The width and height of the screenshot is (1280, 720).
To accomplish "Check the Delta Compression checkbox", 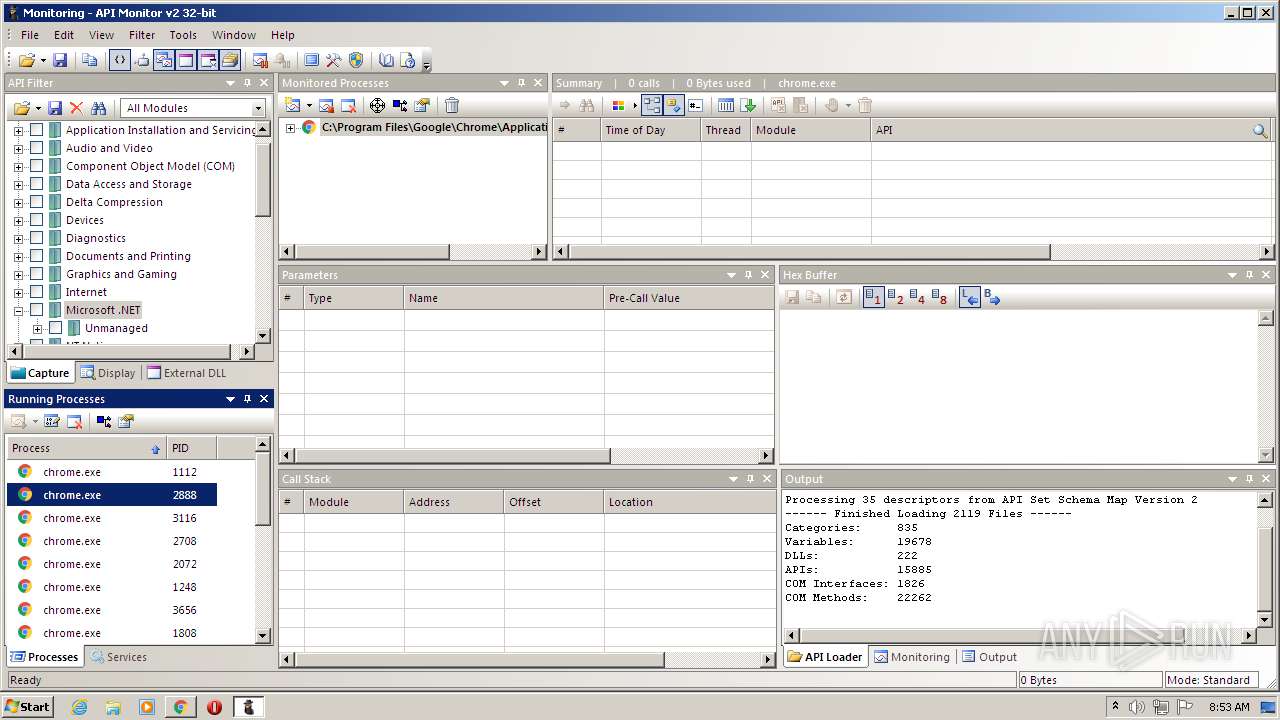I will click(x=36, y=202).
